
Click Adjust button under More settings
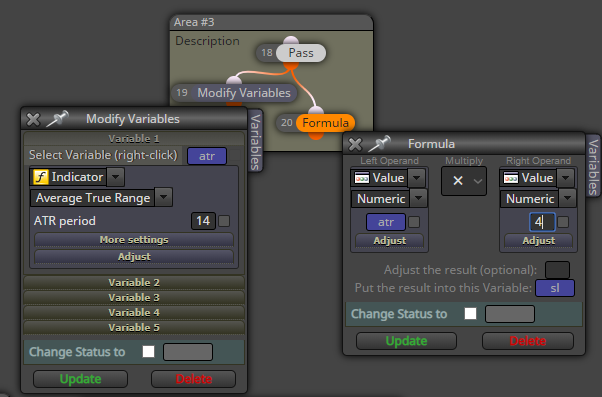pyautogui.click(x=134, y=256)
